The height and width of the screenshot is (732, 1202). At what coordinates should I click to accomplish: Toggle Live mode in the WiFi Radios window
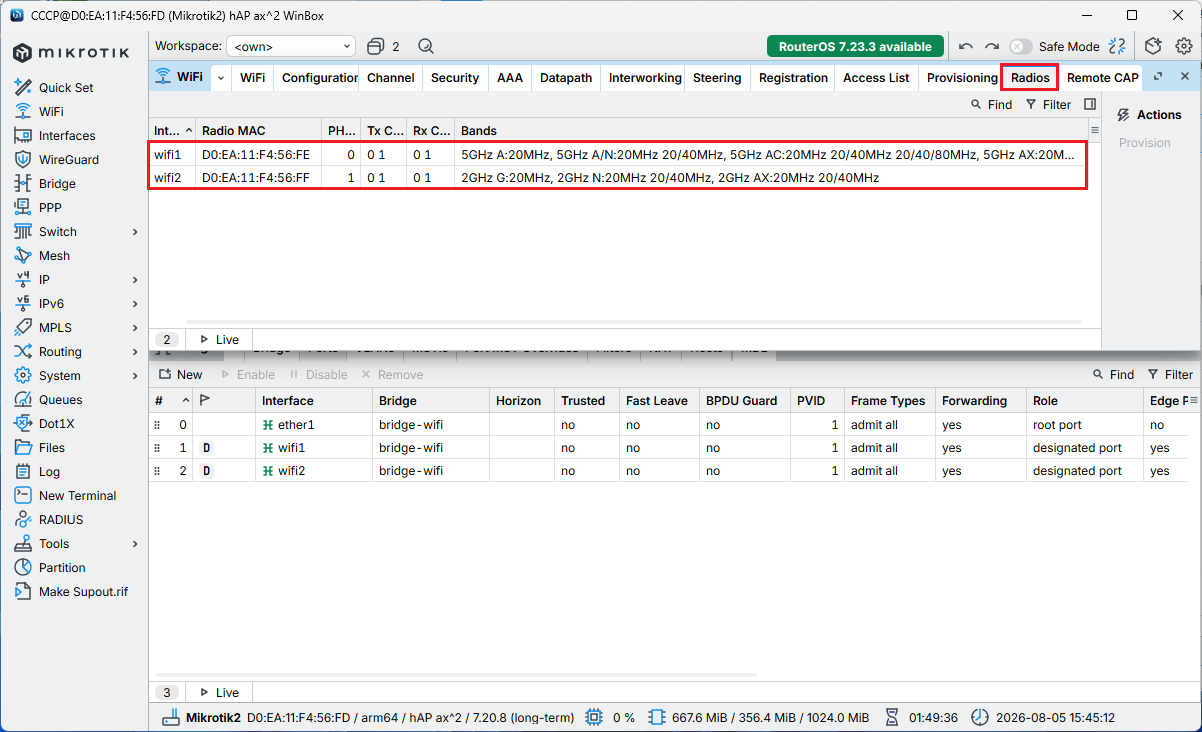coord(219,339)
